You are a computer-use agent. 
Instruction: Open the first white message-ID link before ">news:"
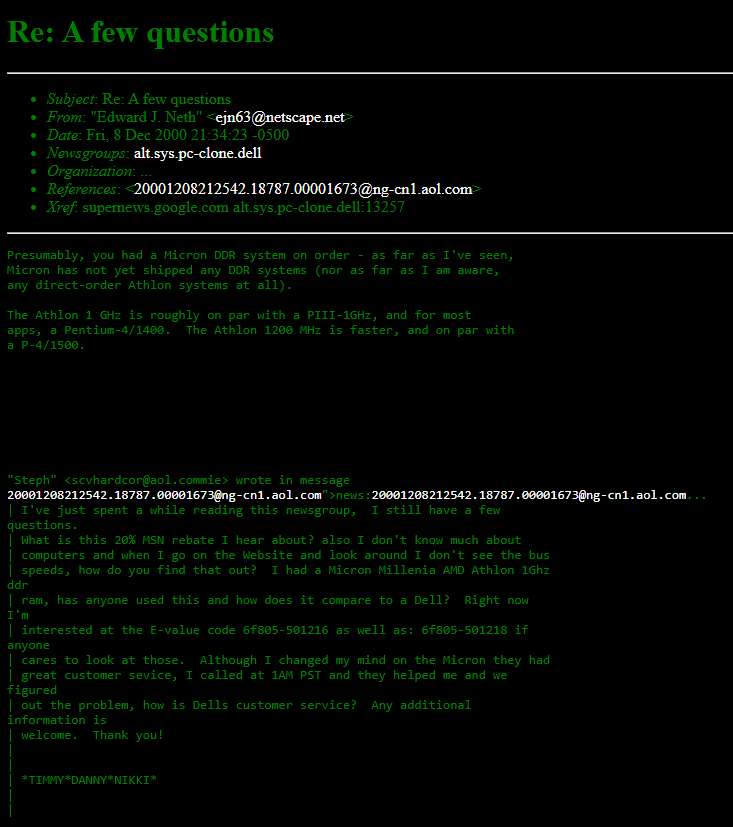pos(164,495)
